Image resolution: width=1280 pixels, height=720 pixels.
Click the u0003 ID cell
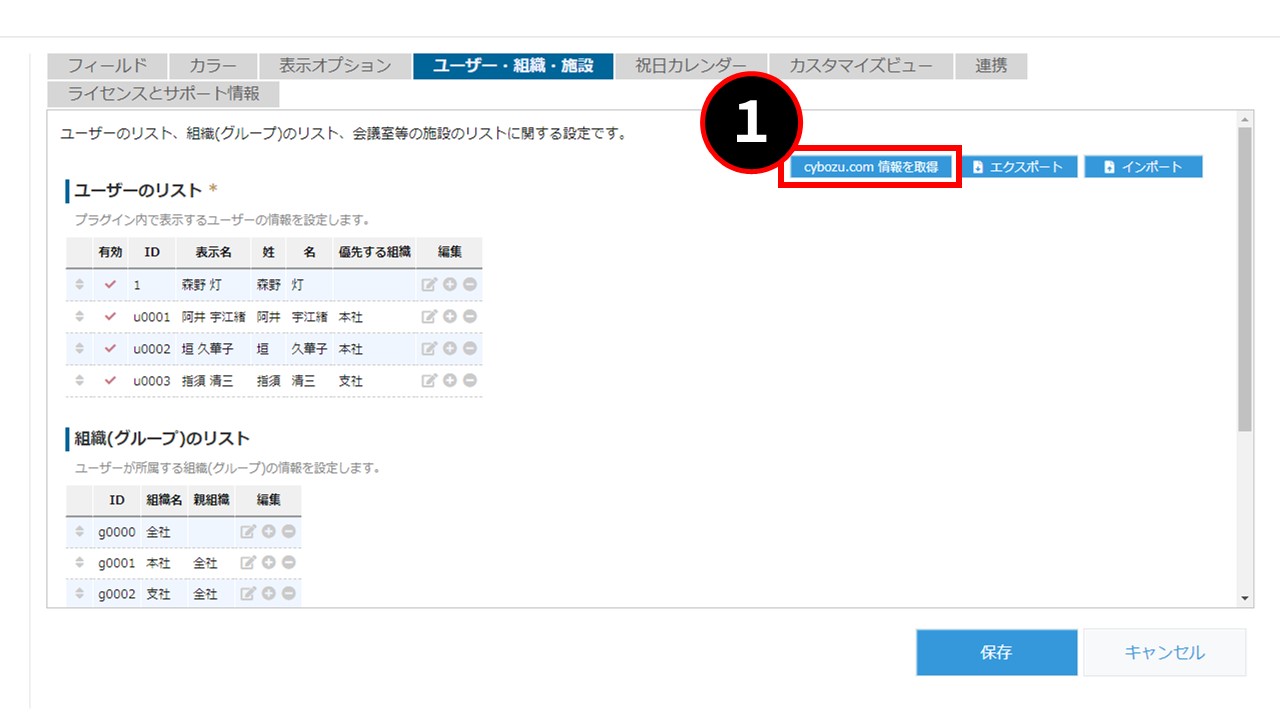(x=152, y=381)
